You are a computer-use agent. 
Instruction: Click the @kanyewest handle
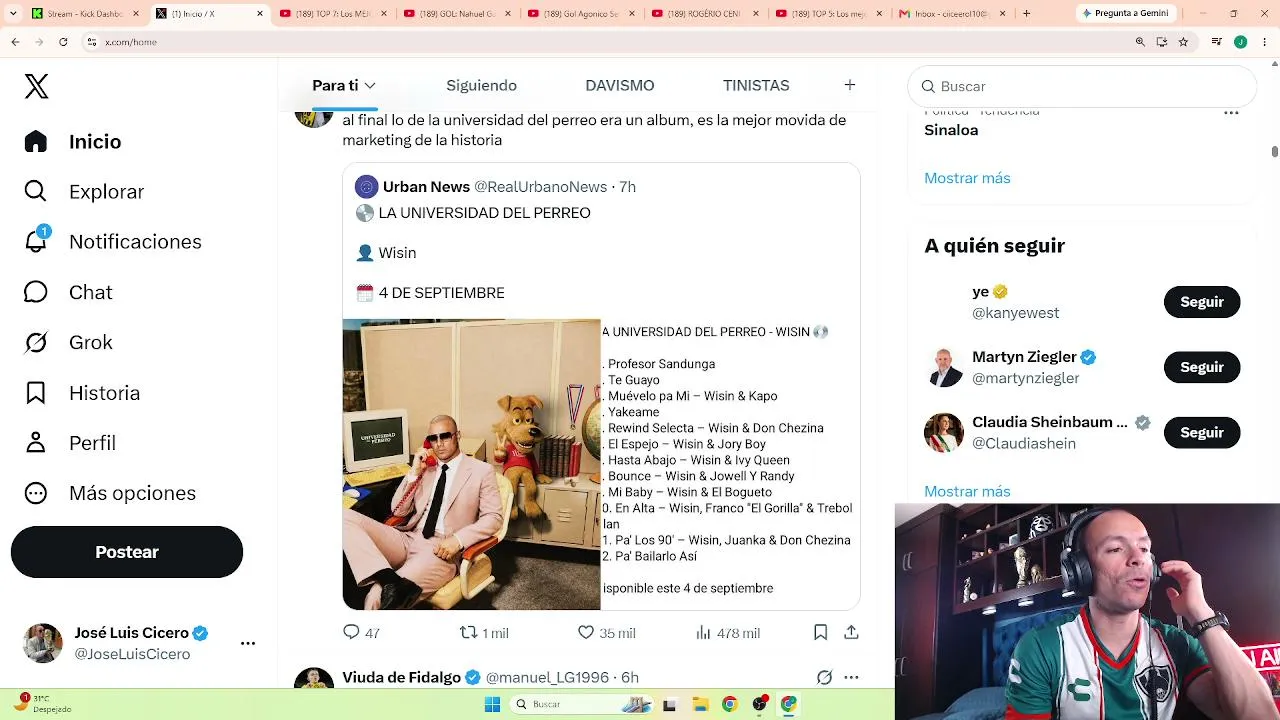click(1015, 313)
